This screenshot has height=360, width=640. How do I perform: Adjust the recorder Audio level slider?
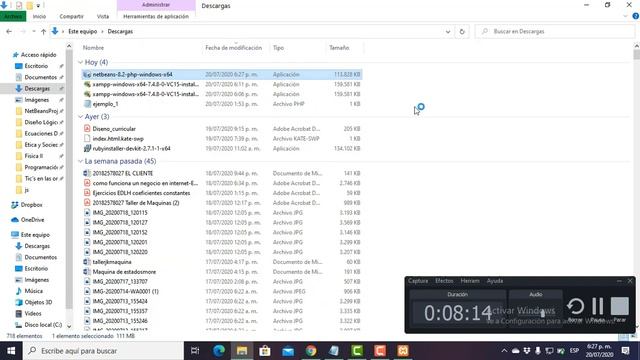pos(542,313)
